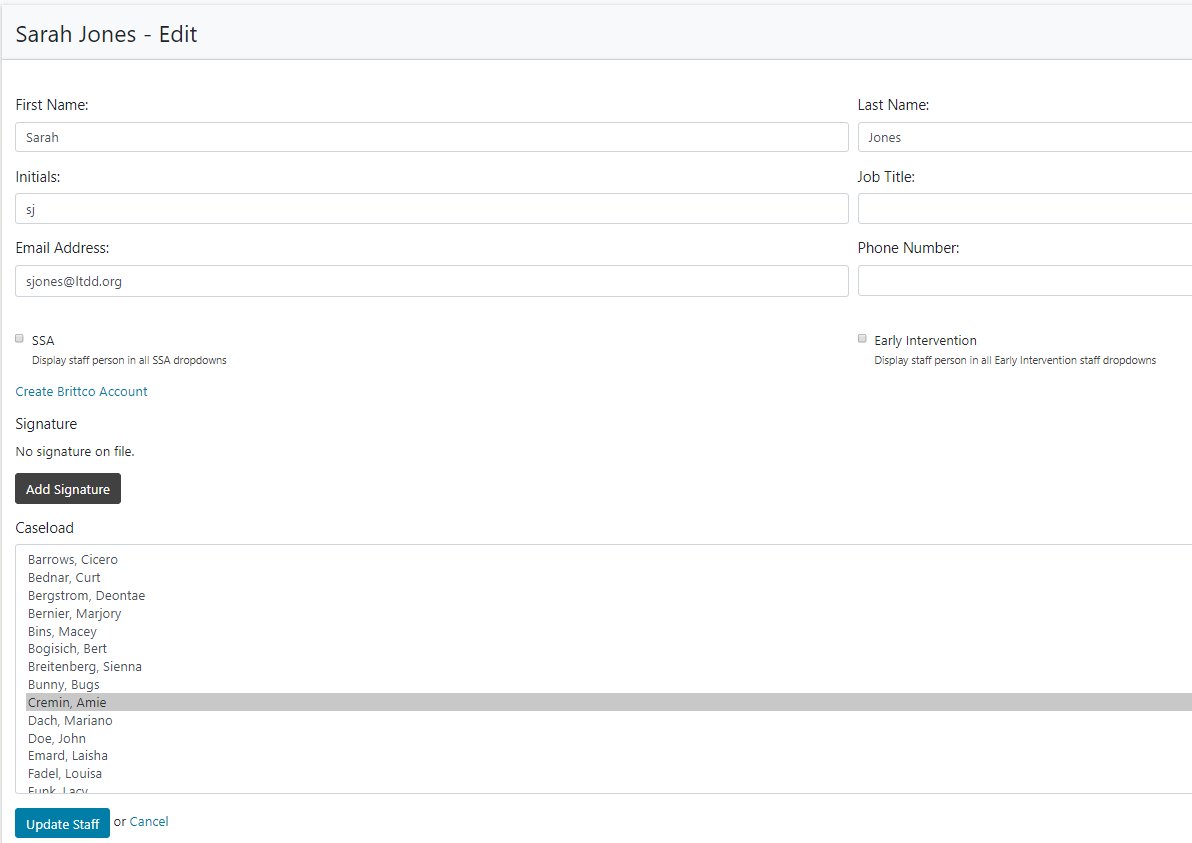Check the SSA checkbox
This screenshot has height=843, width=1192.
[x=19, y=339]
